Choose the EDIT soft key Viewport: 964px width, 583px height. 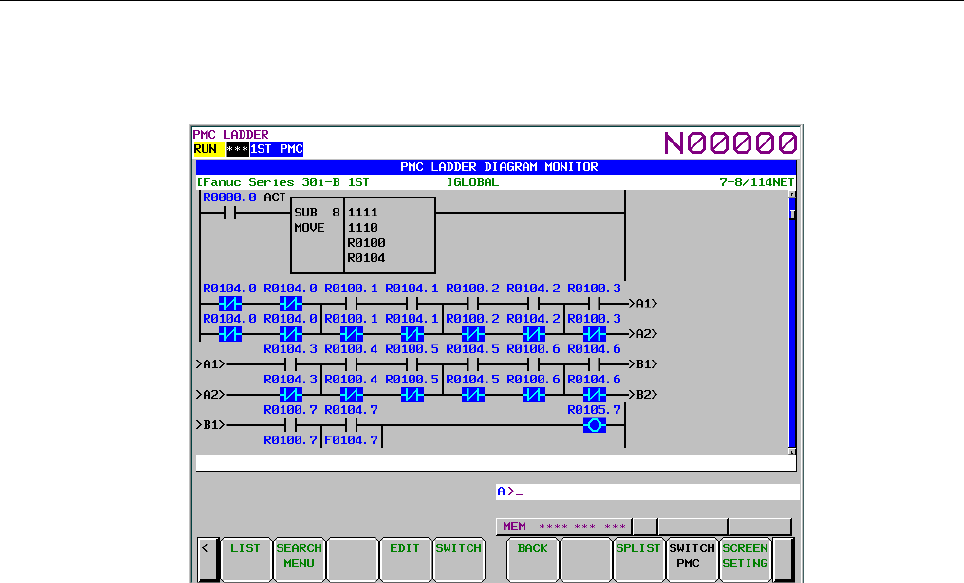(405, 558)
